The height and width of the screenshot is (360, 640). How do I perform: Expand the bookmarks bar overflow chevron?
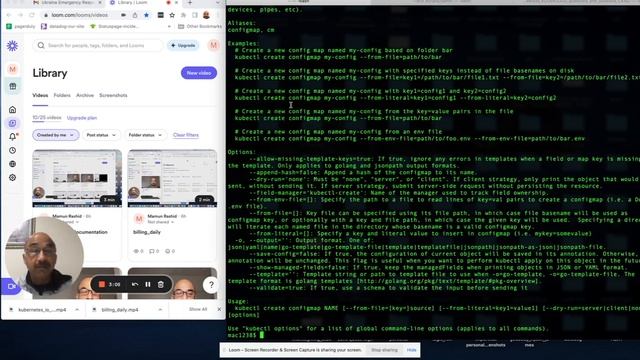click(169, 27)
